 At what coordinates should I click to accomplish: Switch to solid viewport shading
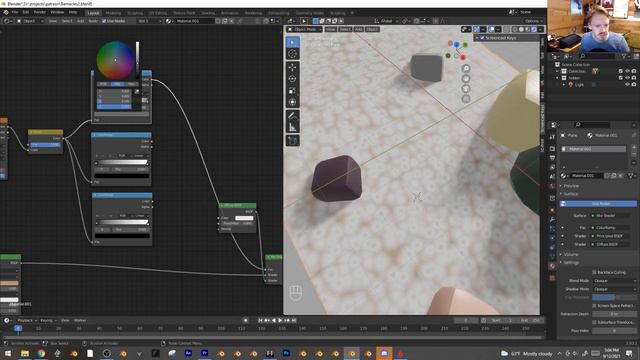coord(521,29)
